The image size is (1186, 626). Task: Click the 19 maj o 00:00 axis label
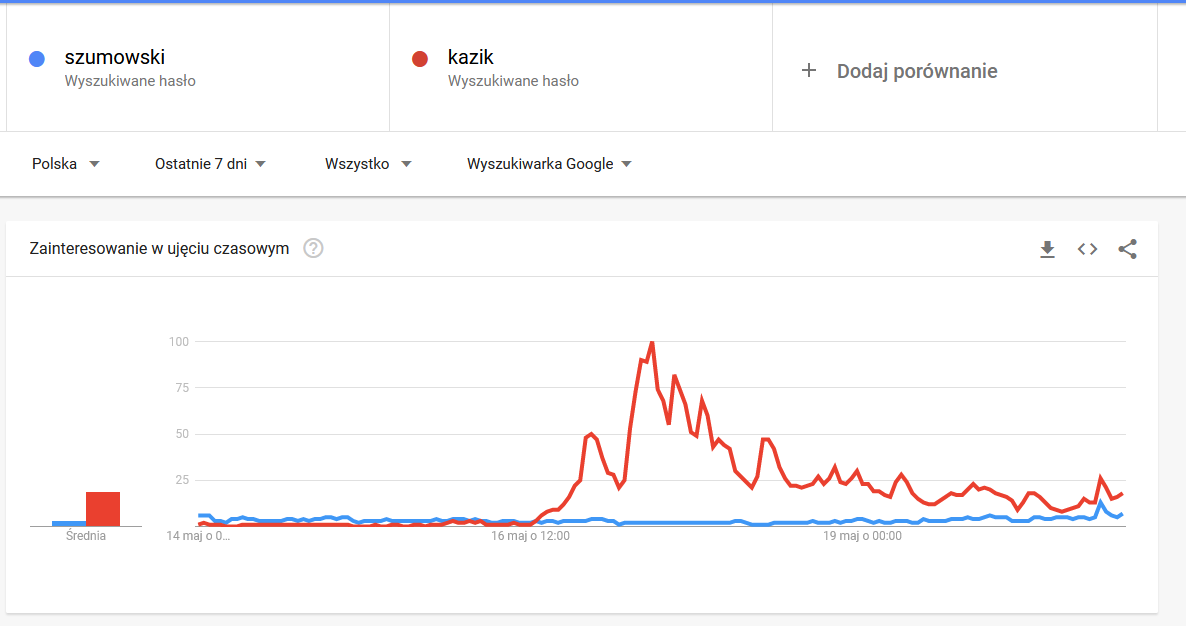[862, 536]
